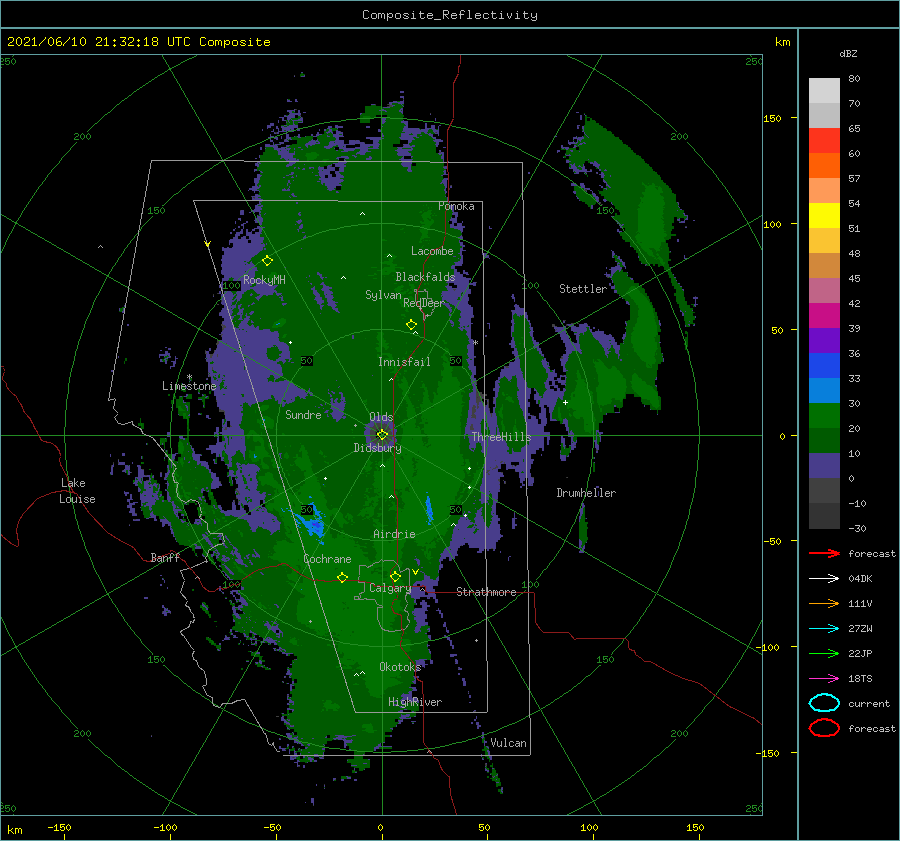Select the orange 57-60 dBZ swatch

pos(824,166)
